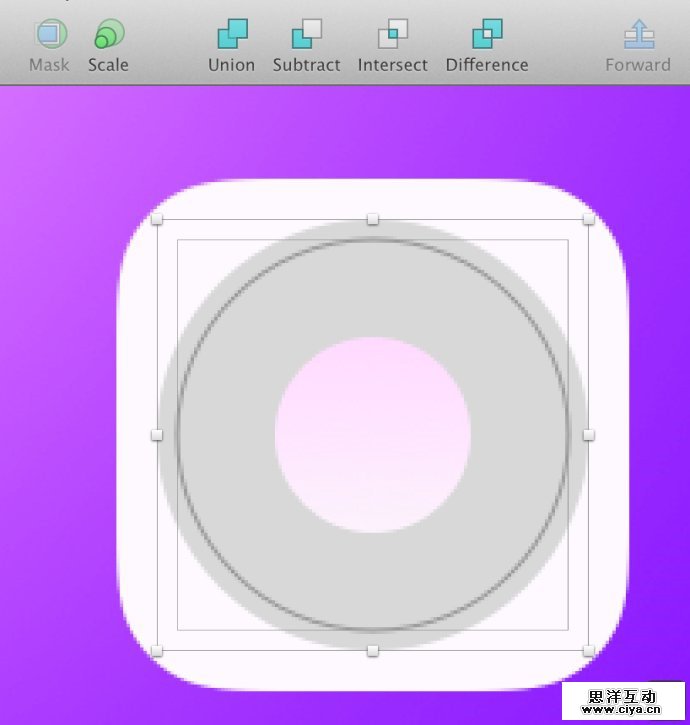This screenshot has width=690, height=725.
Task: Click the purple gradient canvas background
Action: point(60,400)
